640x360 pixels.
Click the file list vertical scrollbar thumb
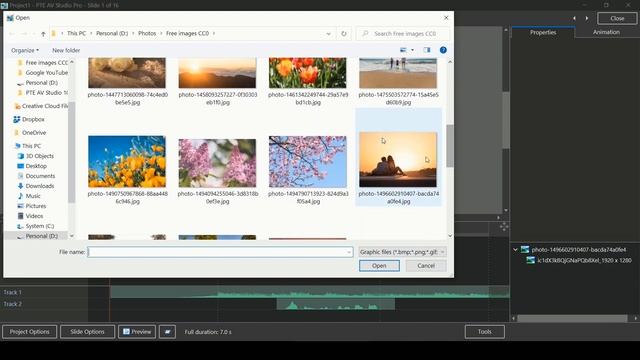tap(450, 146)
